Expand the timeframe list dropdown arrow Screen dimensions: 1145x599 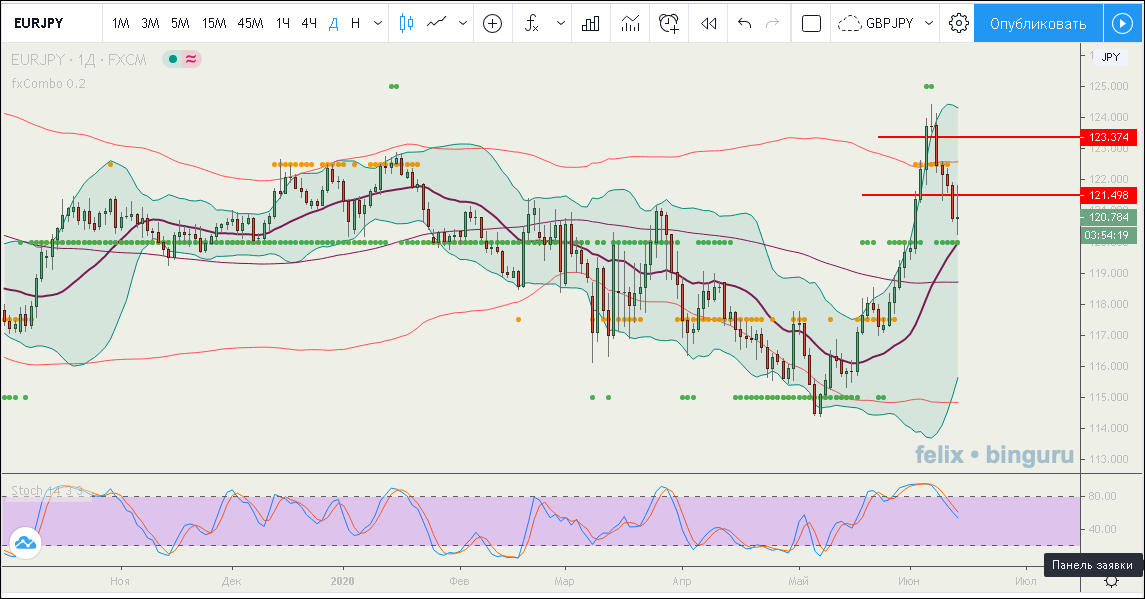tap(378, 23)
